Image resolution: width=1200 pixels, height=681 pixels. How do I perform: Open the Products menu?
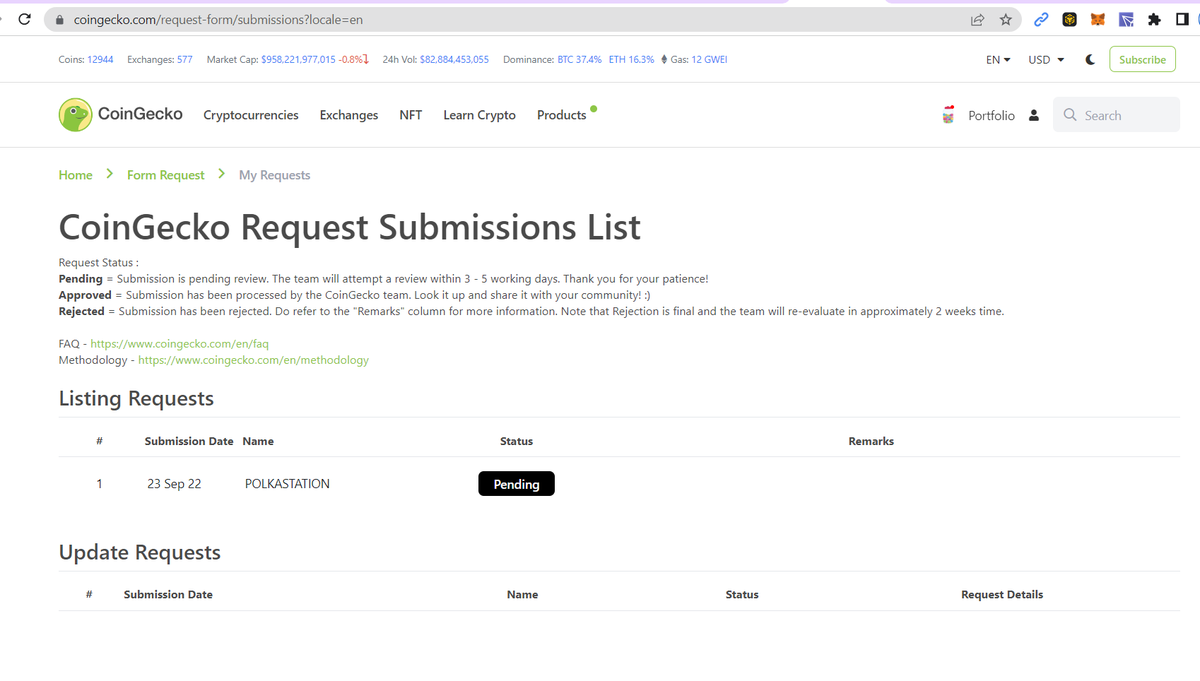(x=562, y=115)
